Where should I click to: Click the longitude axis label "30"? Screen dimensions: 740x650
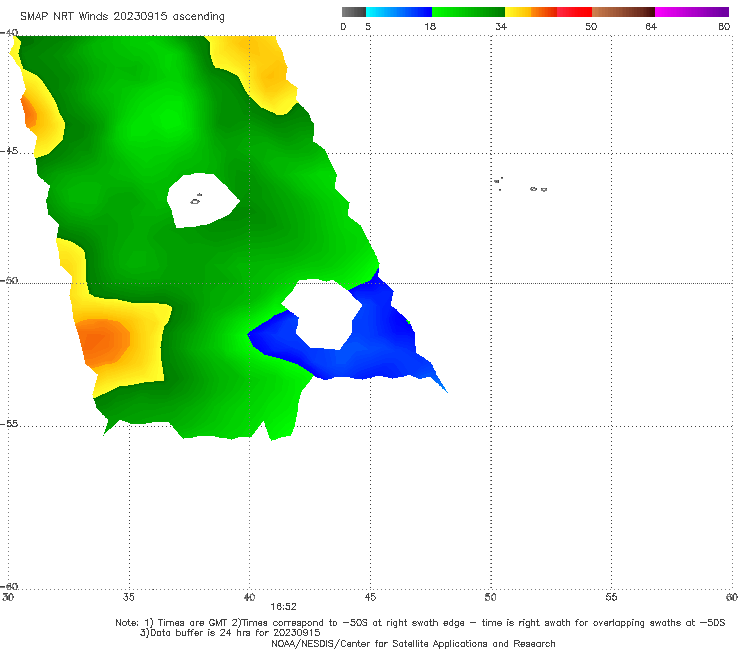pyautogui.click(x=8, y=597)
